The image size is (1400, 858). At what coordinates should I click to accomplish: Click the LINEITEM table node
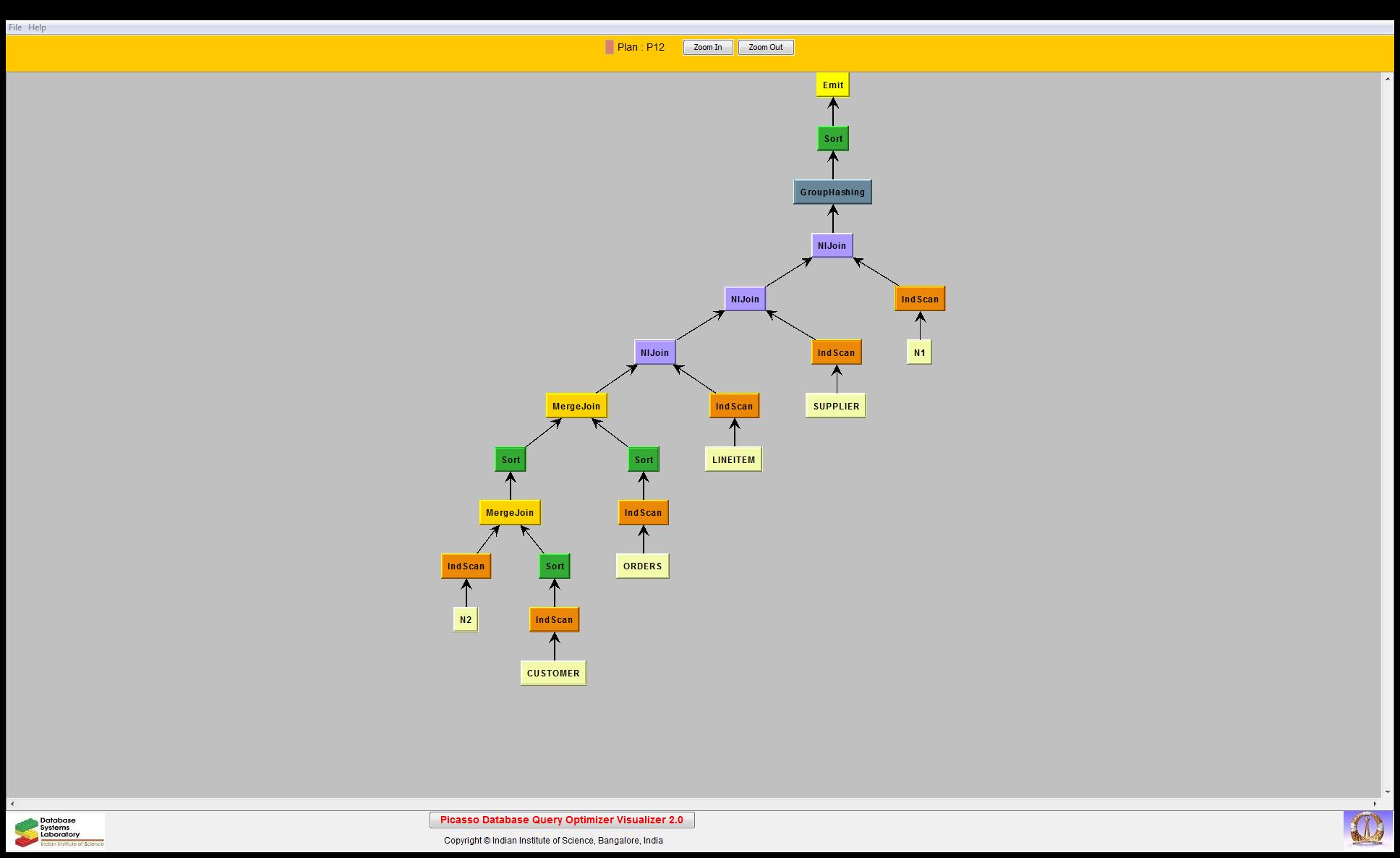click(x=733, y=460)
